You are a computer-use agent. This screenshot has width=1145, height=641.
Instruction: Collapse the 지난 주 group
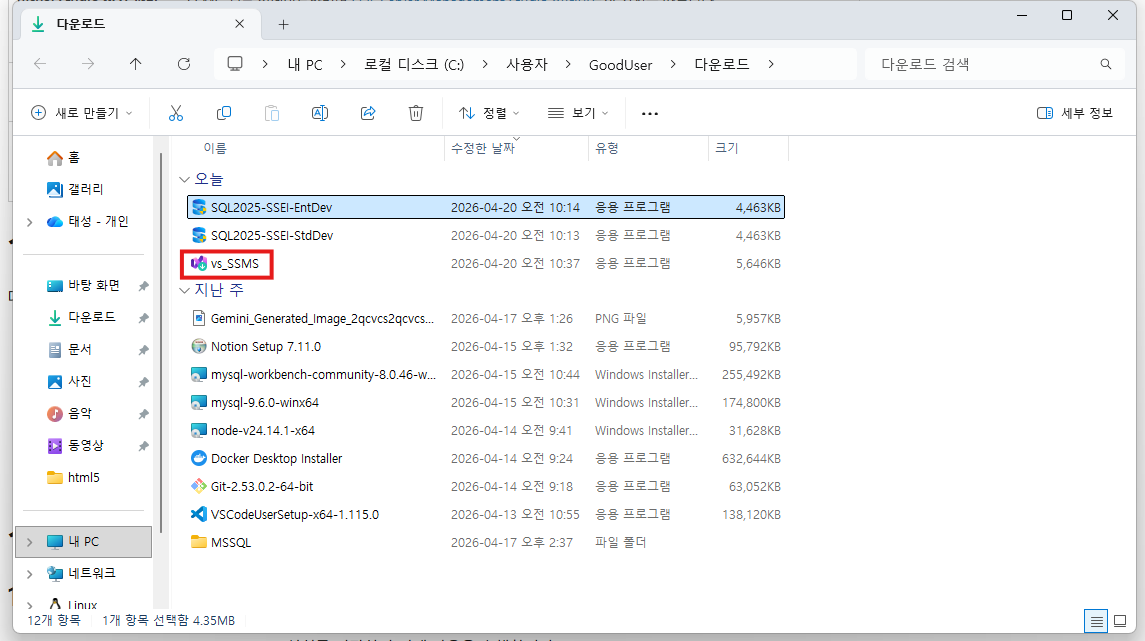(x=185, y=290)
